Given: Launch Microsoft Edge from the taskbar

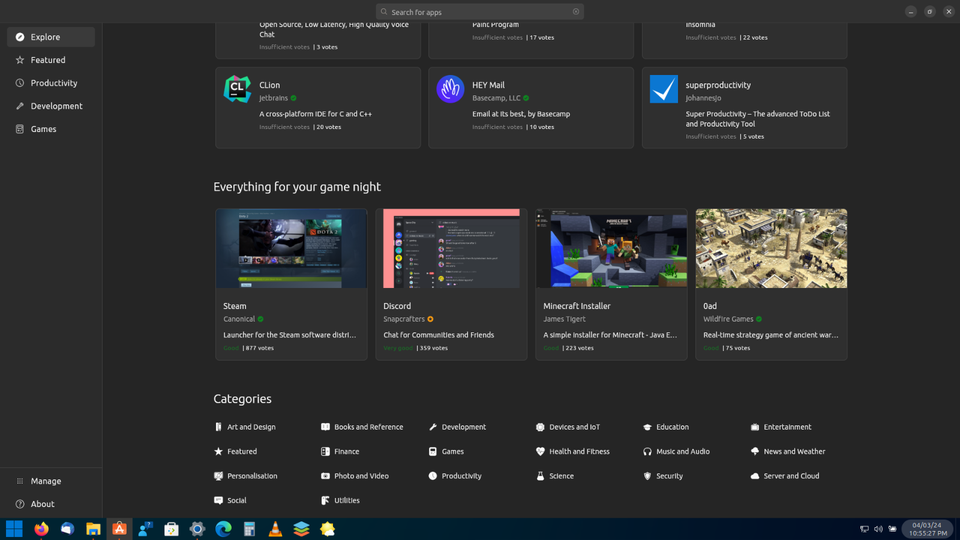Looking at the screenshot, I should 223,529.
